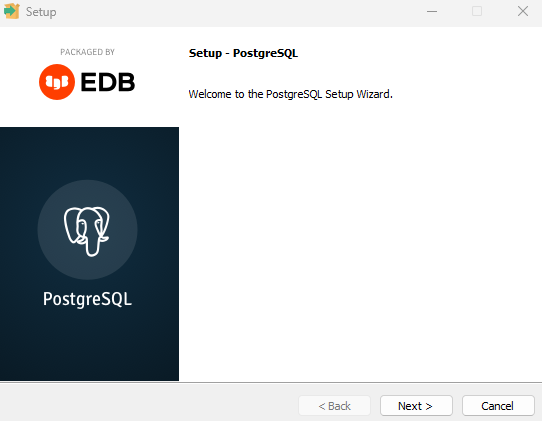The height and width of the screenshot is (421, 542).
Task: Click the installer box icon in title bar
Action: coord(11,11)
